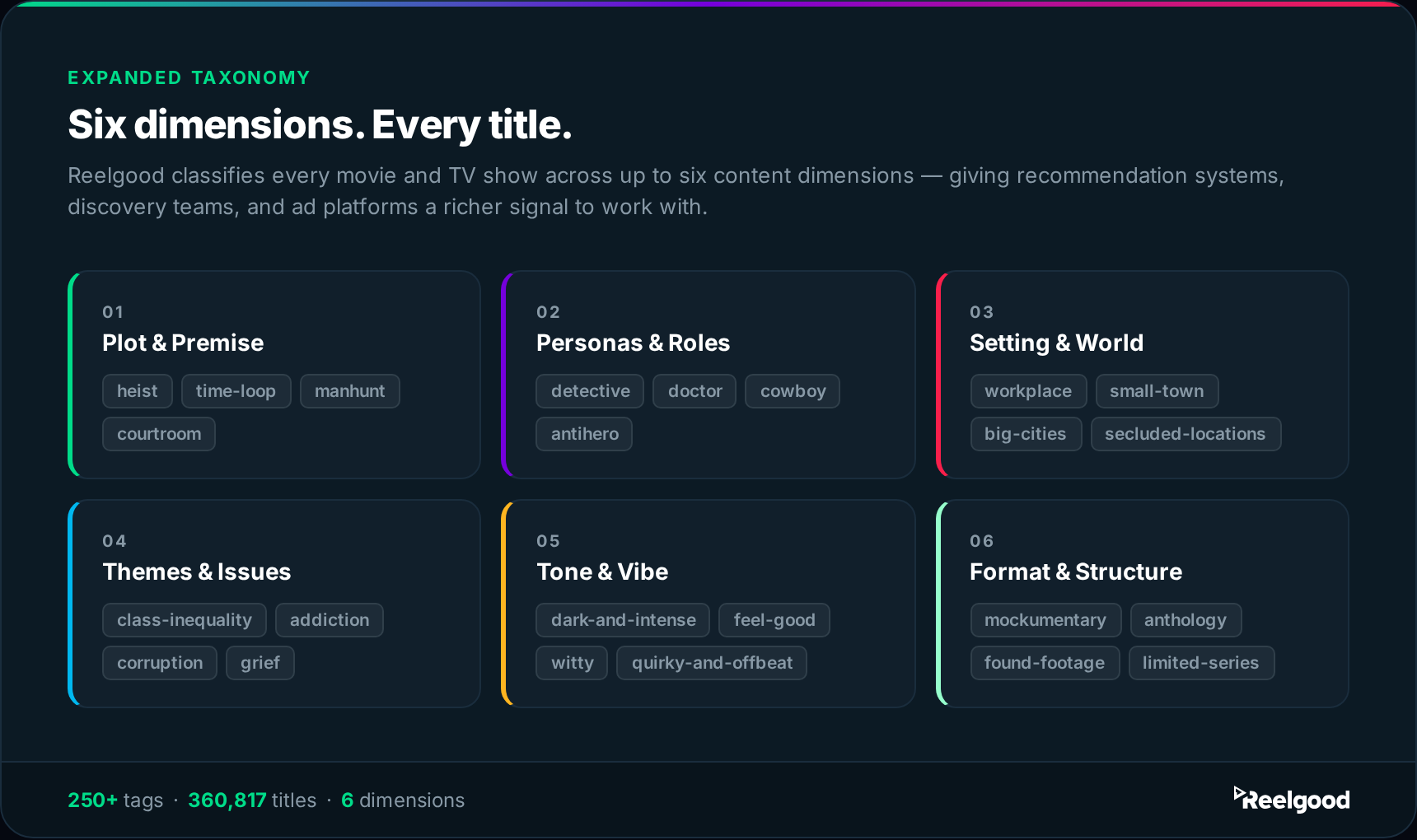Viewport: 1417px width, 840px height.
Task: Click the 03 card number
Action: pyautogui.click(x=981, y=312)
